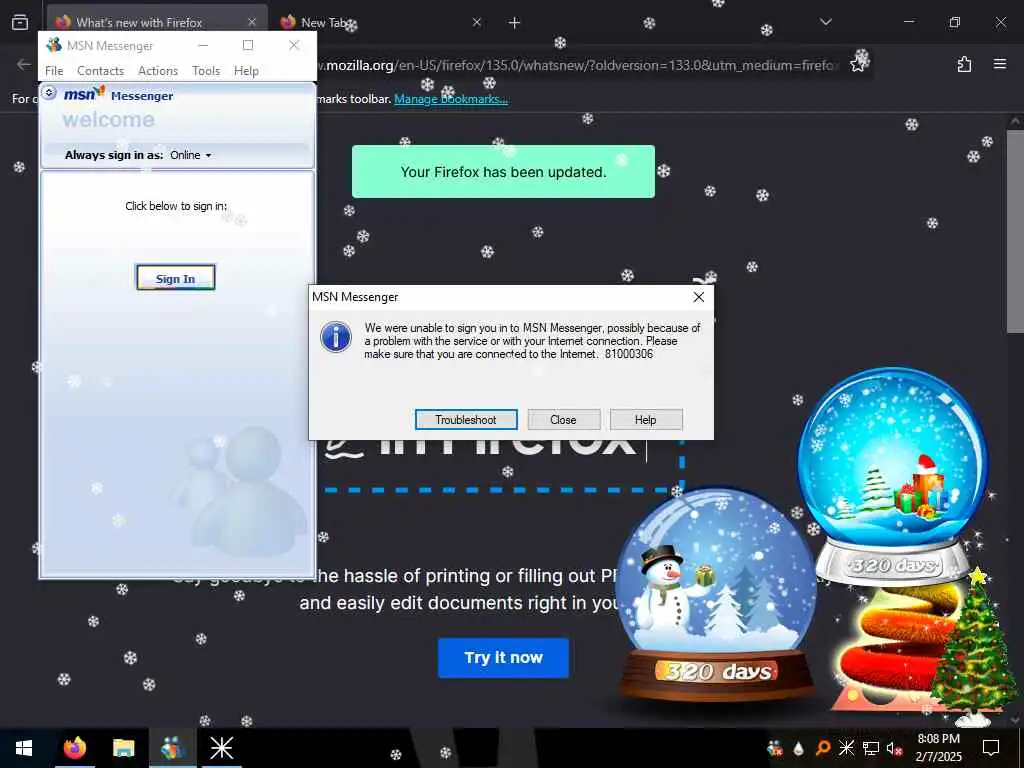1024x768 pixels.
Task: Open Firefox View icon at top left
Action: tap(20, 22)
